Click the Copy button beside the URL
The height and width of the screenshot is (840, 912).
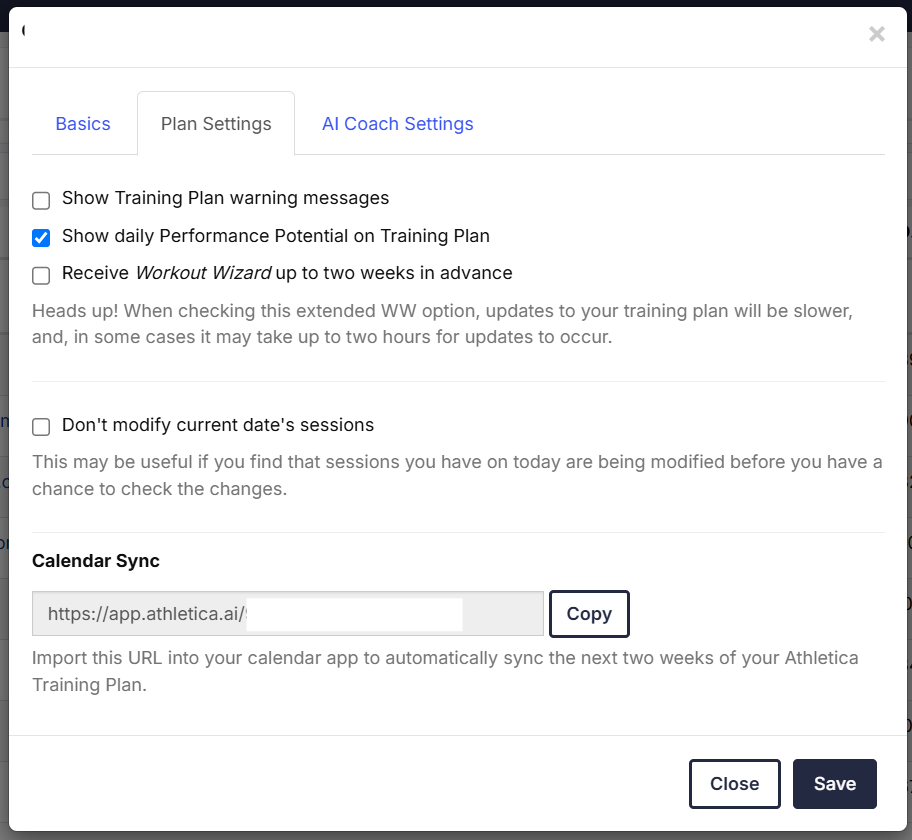click(589, 614)
